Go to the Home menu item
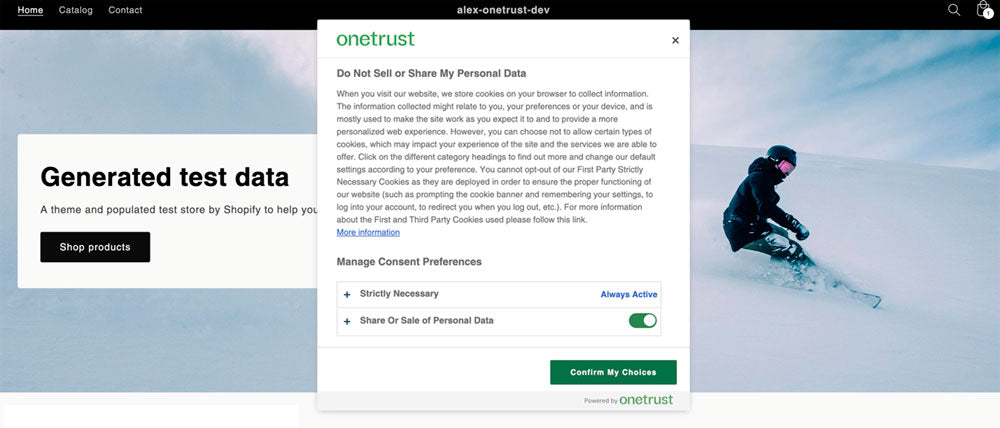Image resolution: width=1000 pixels, height=428 pixels. click(x=30, y=10)
